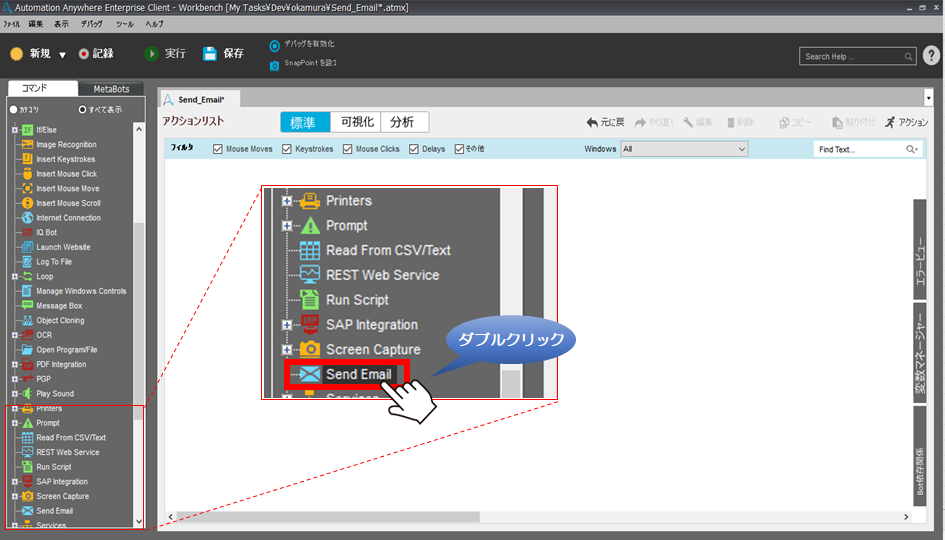This screenshot has width=945, height=540.
Task: Select the Insert Mouse Click icon
Action: (x=27, y=174)
